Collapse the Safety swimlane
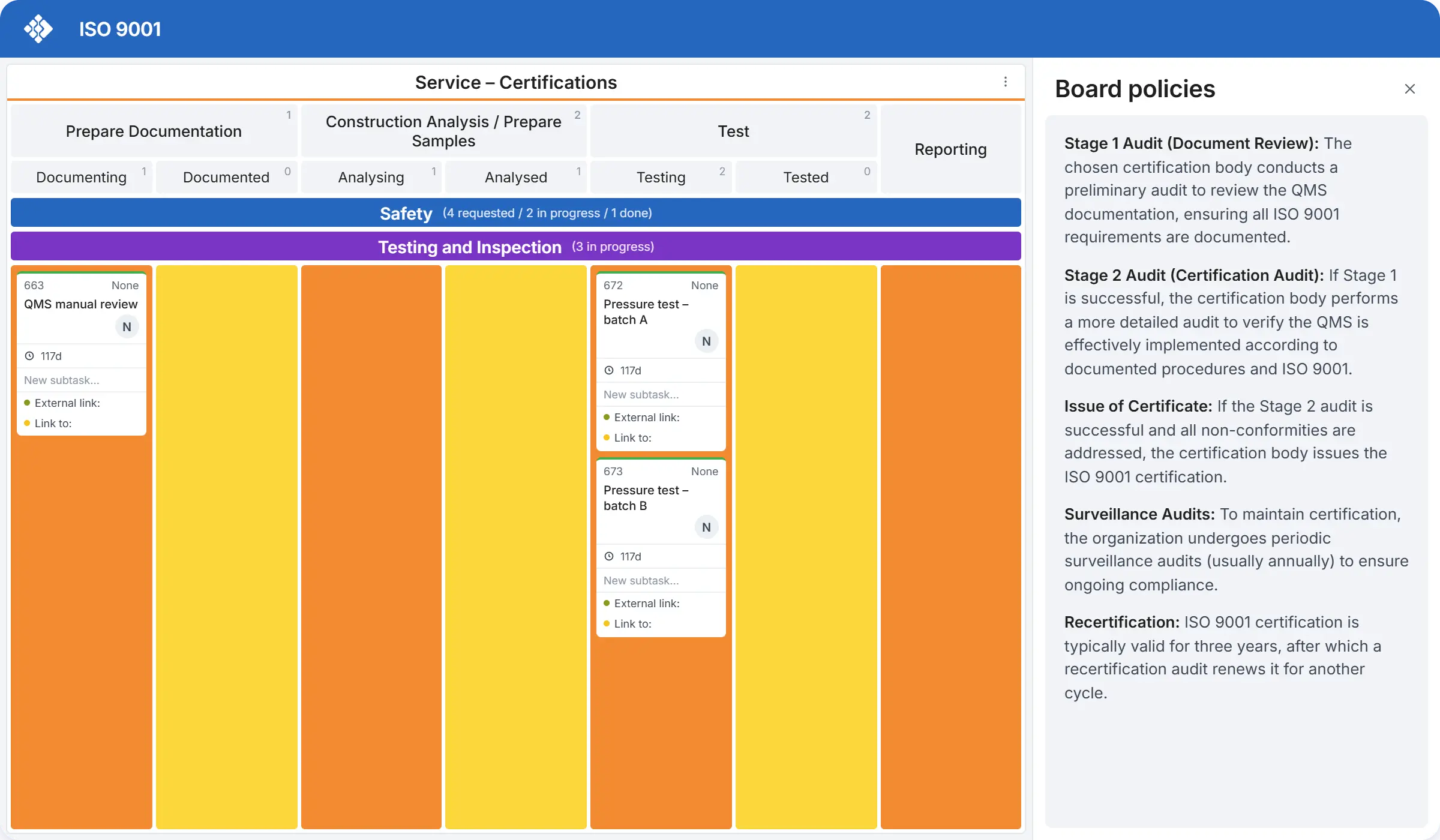 [x=516, y=213]
